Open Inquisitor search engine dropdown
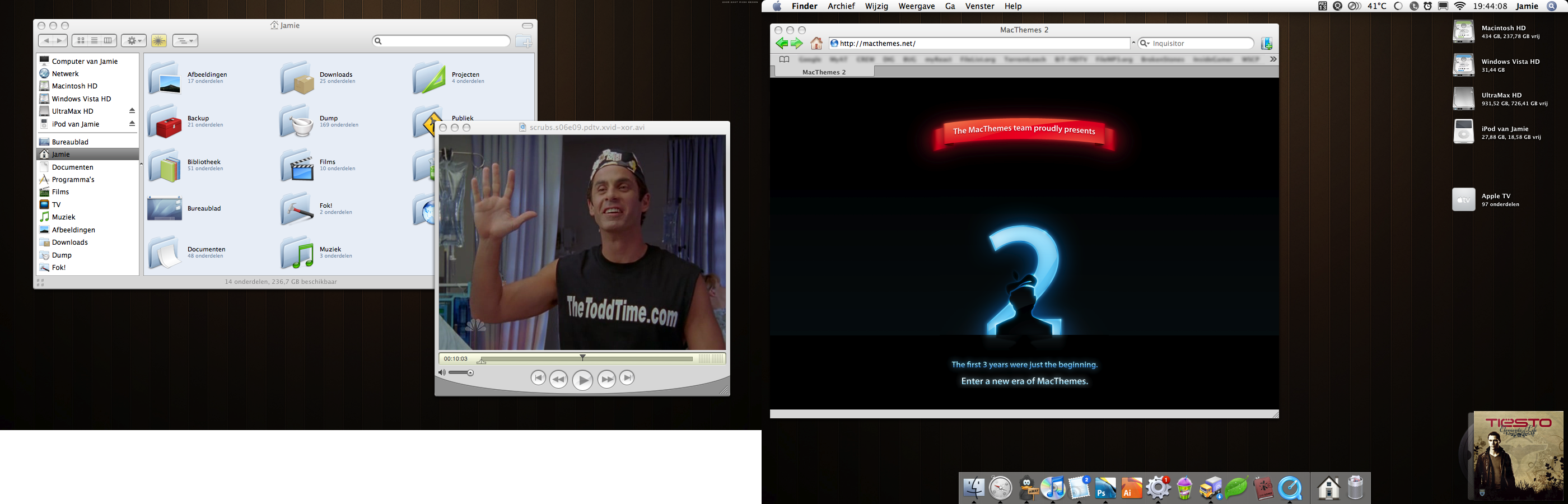Screen dimensions: 1568x504 click(x=1145, y=43)
